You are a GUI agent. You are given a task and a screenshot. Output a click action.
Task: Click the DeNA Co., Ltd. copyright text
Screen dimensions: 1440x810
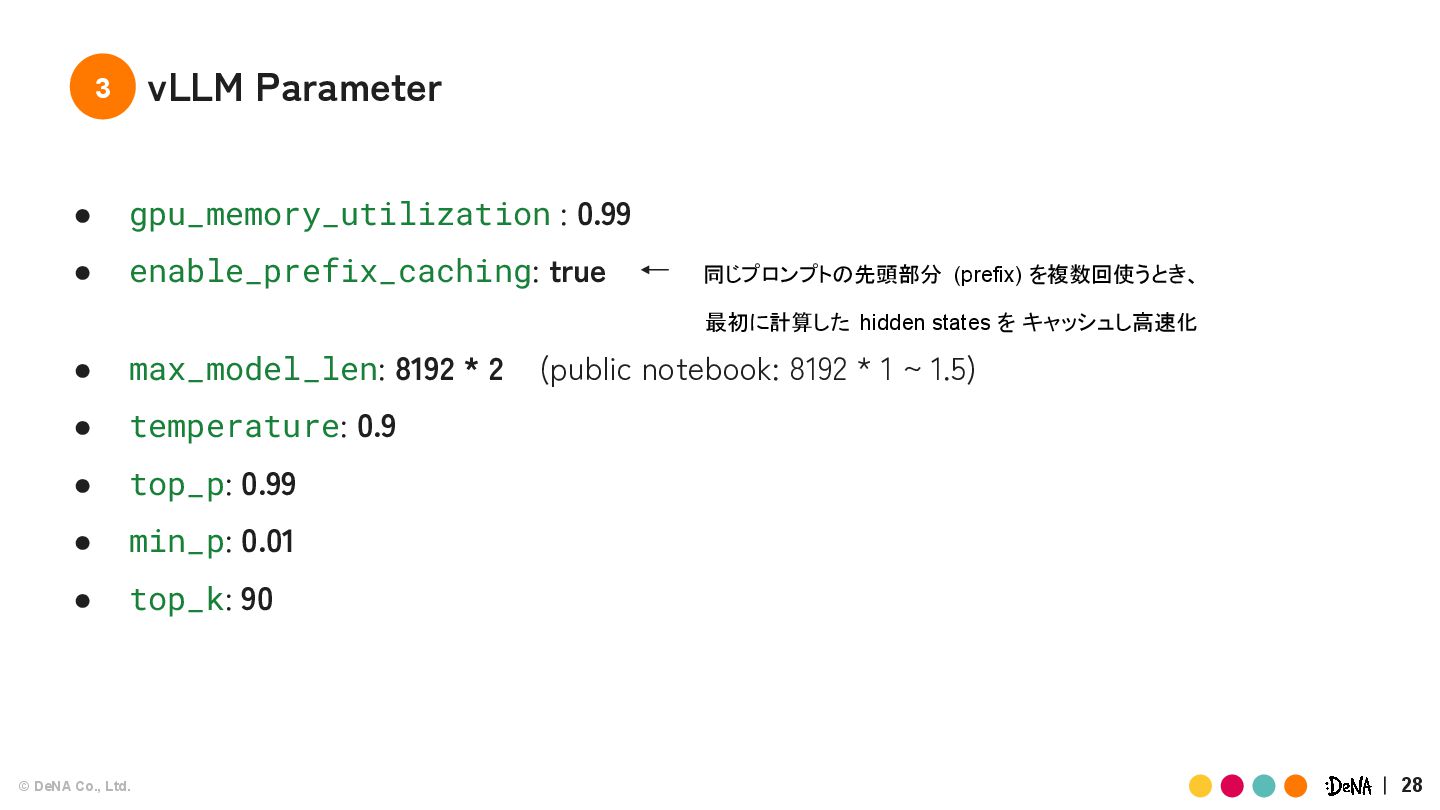pyautogui.click(x=75, y=786)
